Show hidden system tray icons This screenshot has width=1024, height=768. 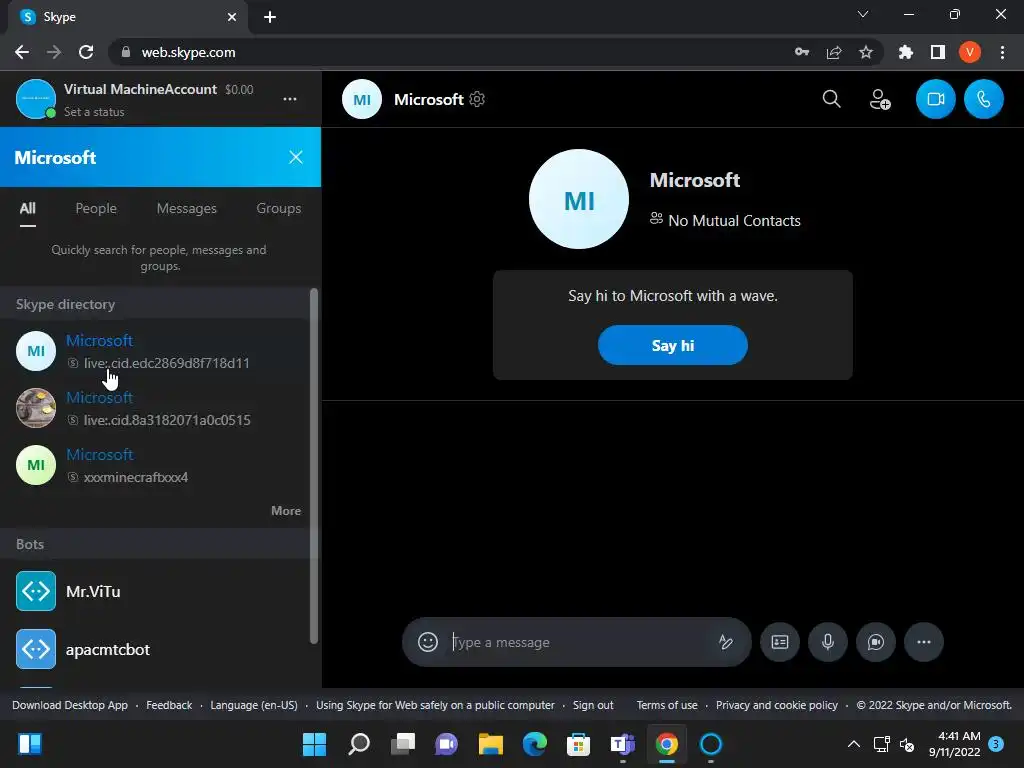click(854, 744)
